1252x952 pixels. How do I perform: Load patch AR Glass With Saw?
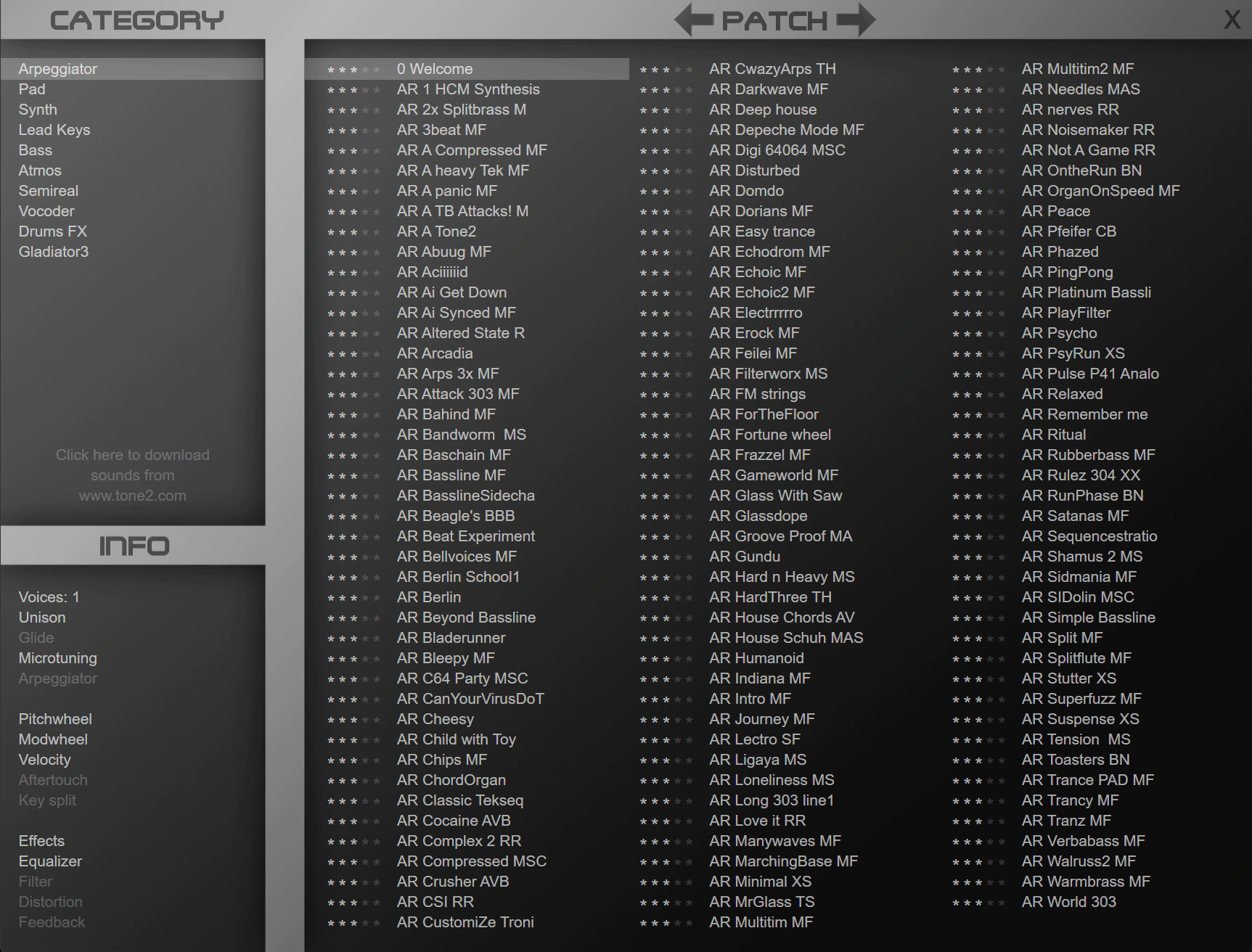(775, 496)
